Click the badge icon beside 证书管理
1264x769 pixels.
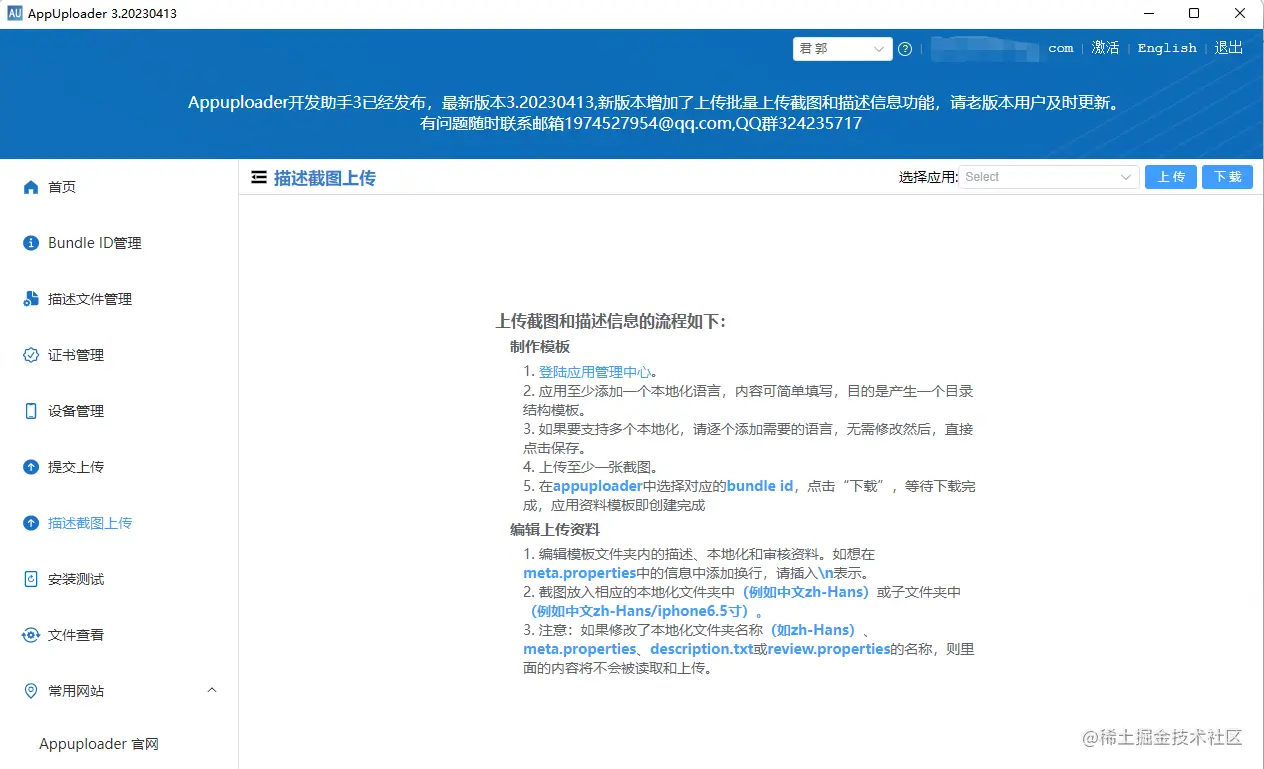point(30,355)
